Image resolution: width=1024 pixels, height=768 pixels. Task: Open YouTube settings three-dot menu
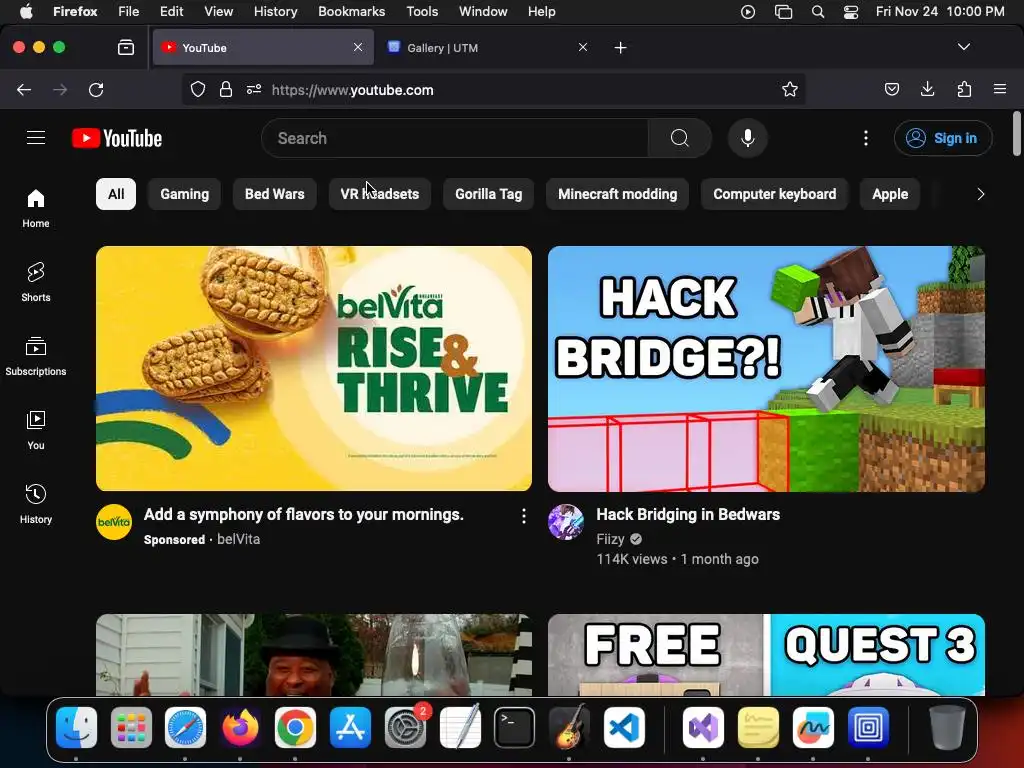click(865, 138)
